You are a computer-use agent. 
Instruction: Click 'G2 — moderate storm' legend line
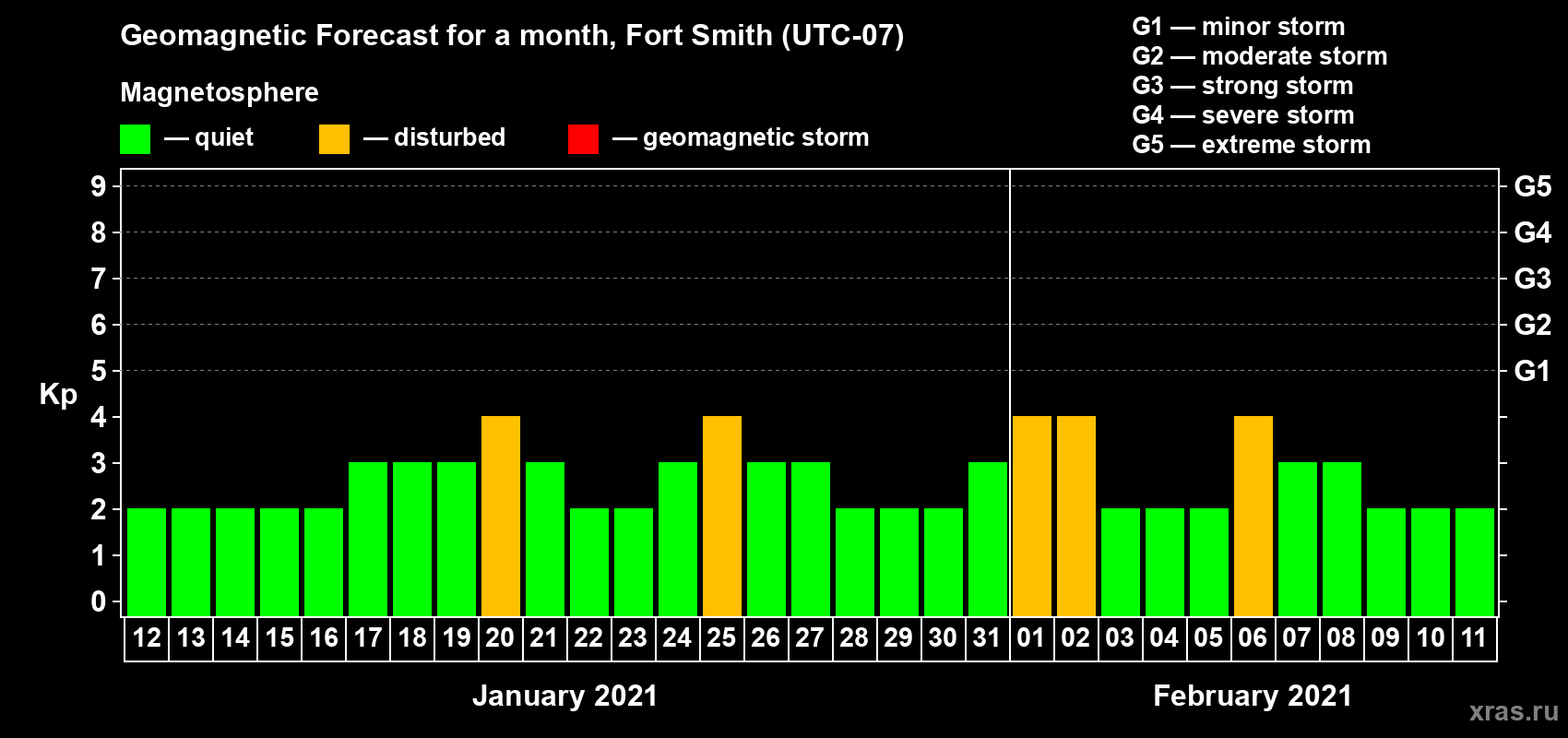tap(1259, 56)
